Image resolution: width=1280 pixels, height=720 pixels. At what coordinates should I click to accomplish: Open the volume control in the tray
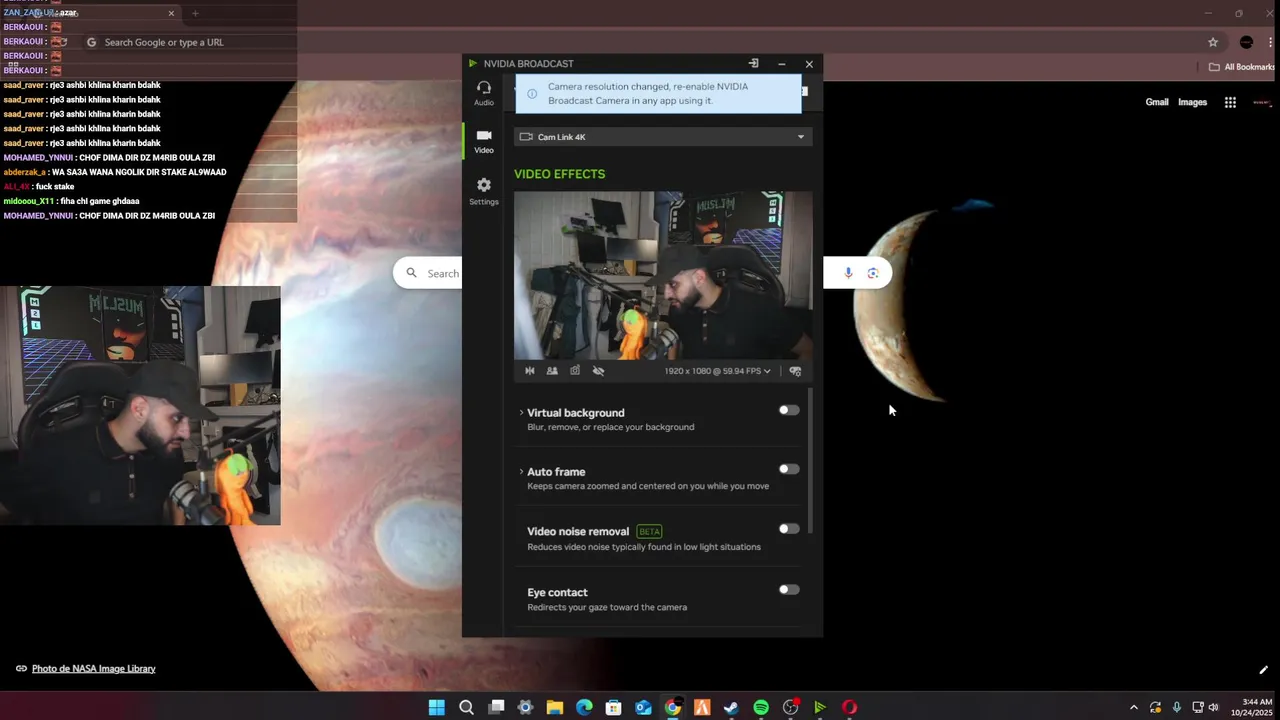click(x=1214, y=707)
